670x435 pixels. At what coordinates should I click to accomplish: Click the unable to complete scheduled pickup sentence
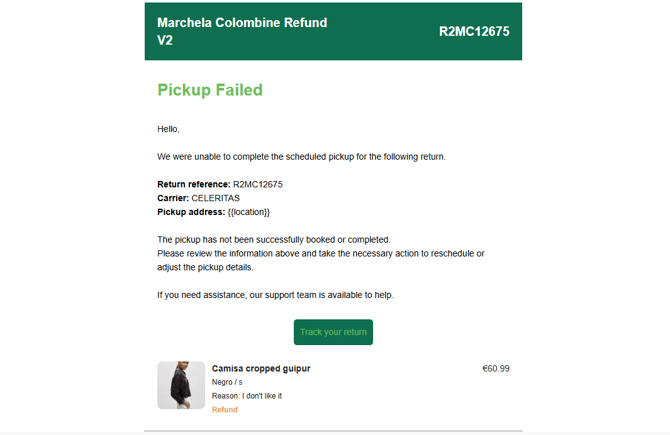point(301,157)
